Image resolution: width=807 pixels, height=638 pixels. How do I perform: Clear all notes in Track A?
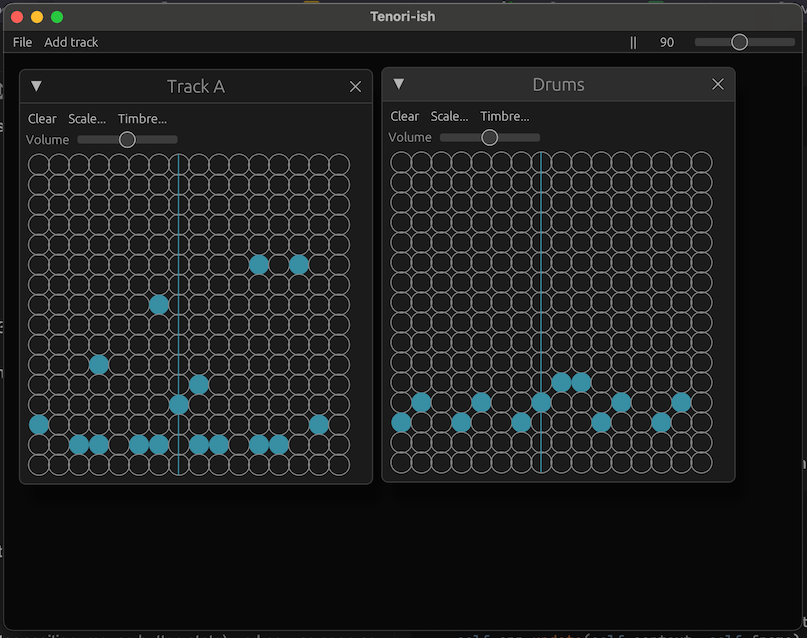[x=42, y=119]
